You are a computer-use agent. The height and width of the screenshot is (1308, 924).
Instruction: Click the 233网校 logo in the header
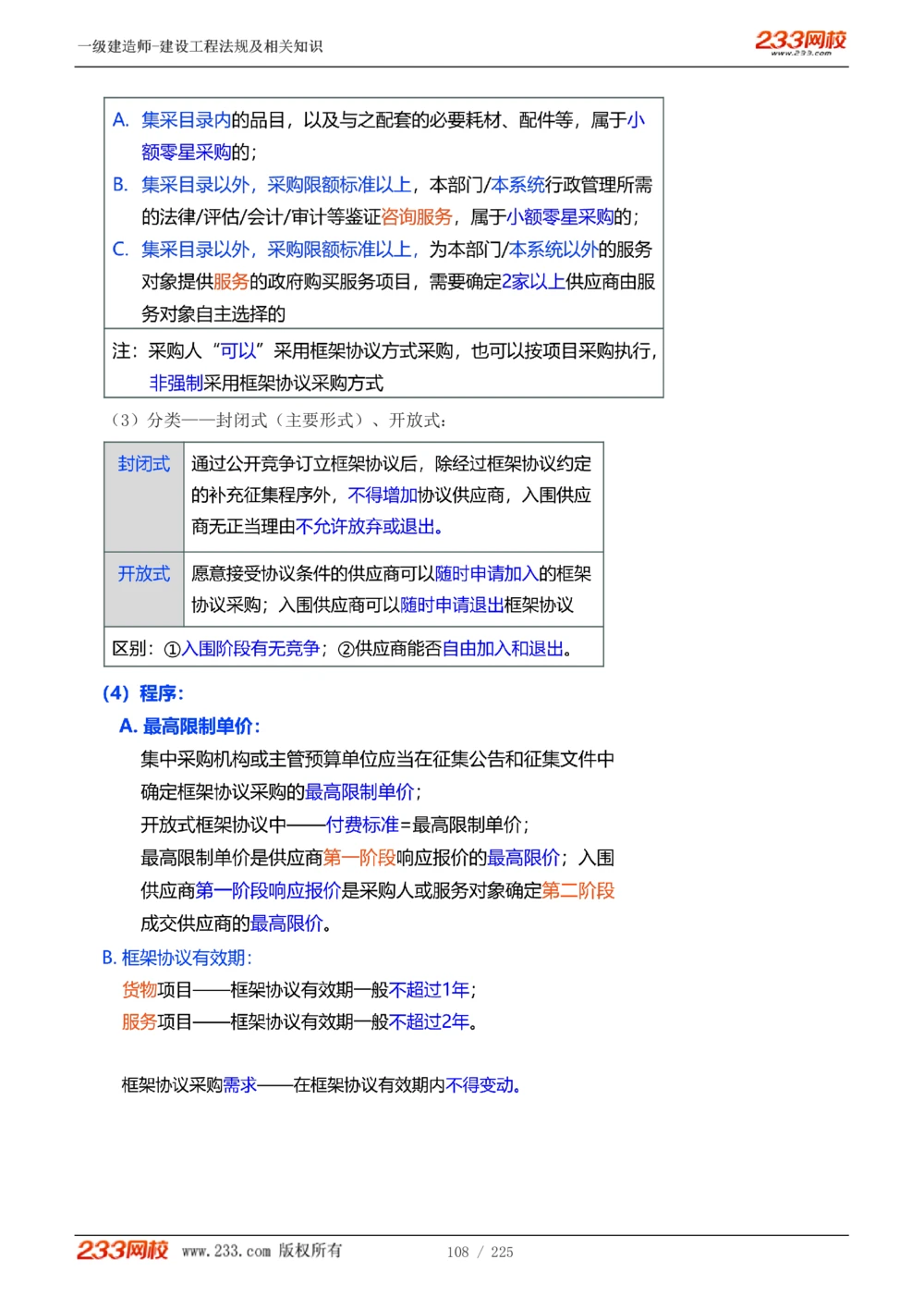tap(803, 41)
